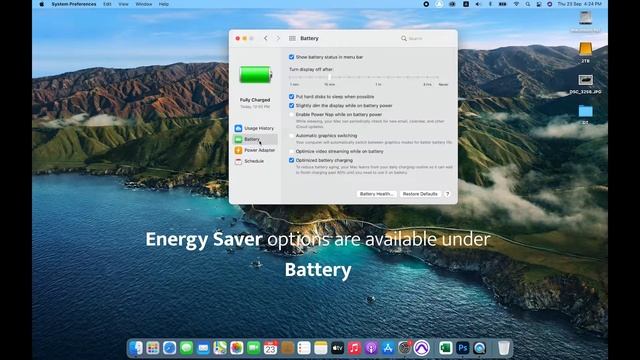Toggle Slightly dim the display checkbox
Viewport: 640px width, 360px height.
click(x=291, y=106)
